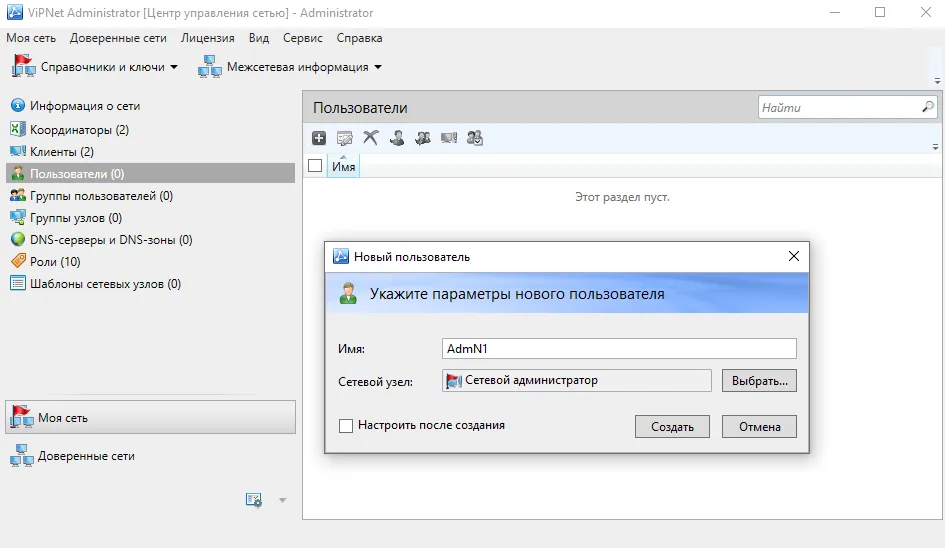
Task: Expand Справочники и ключи dropdown arrow
Action: [174, 67]
